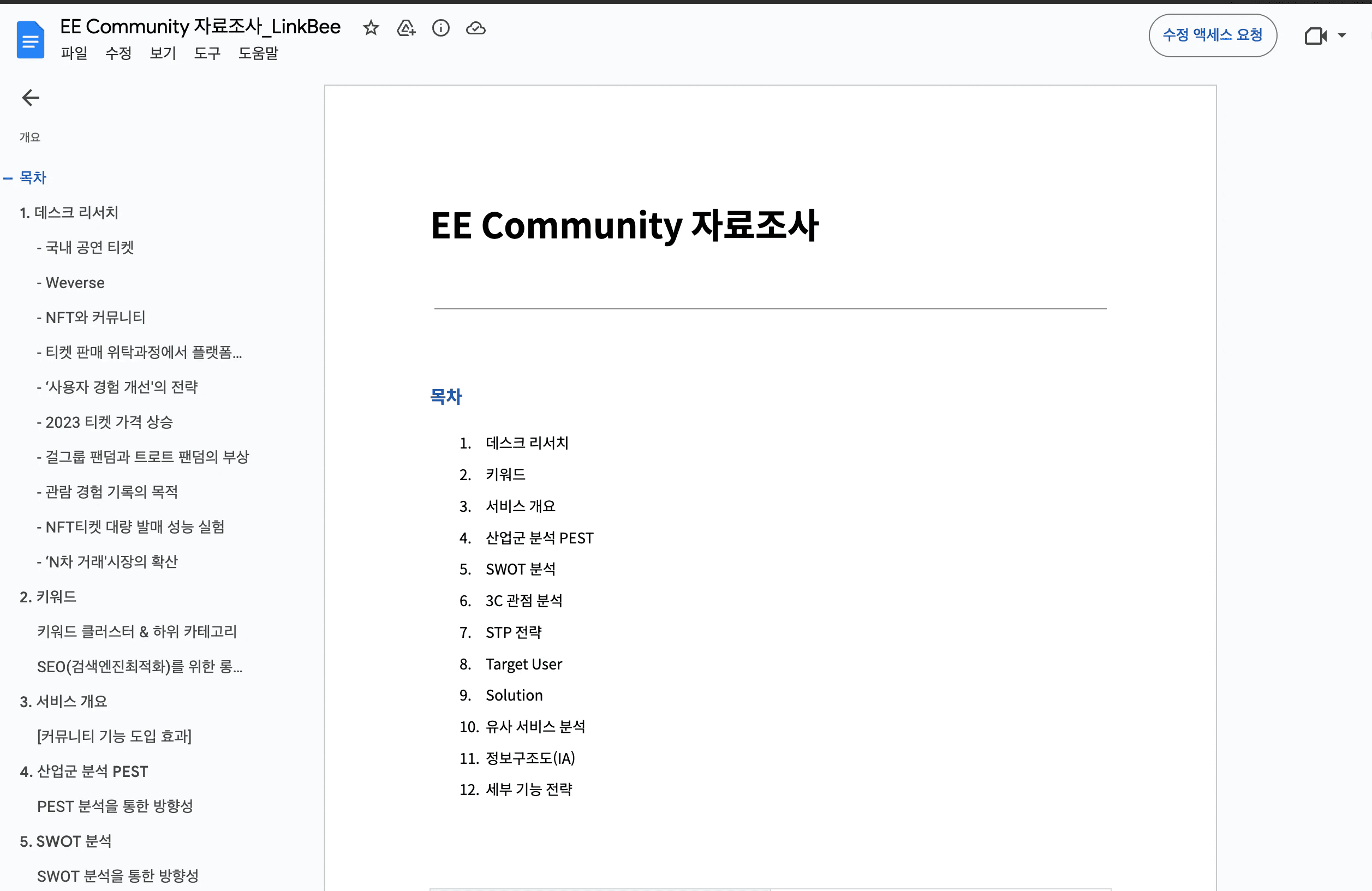The height and width of the screenshot is (891, 1372).
Task: Open outline item NFT티켓 대량 발매 성능 실험
Action: click(x=131, y=526)
